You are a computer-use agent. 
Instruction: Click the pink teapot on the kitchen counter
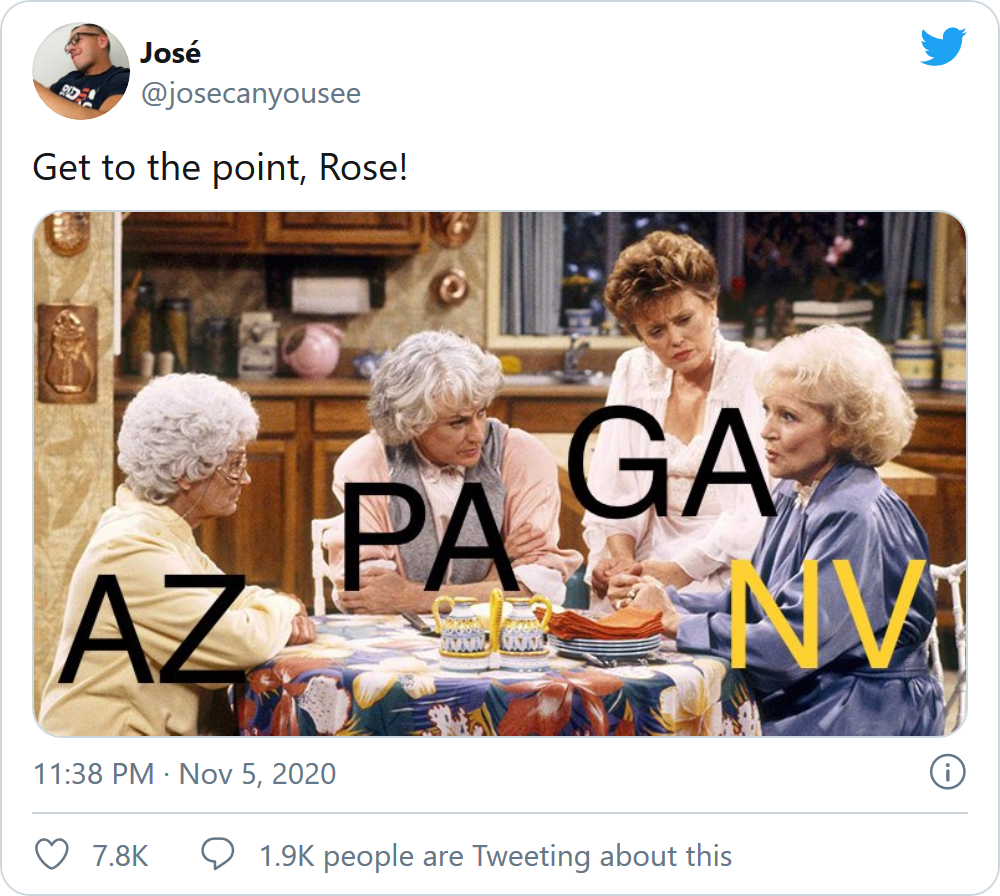[x=312, y=350]
